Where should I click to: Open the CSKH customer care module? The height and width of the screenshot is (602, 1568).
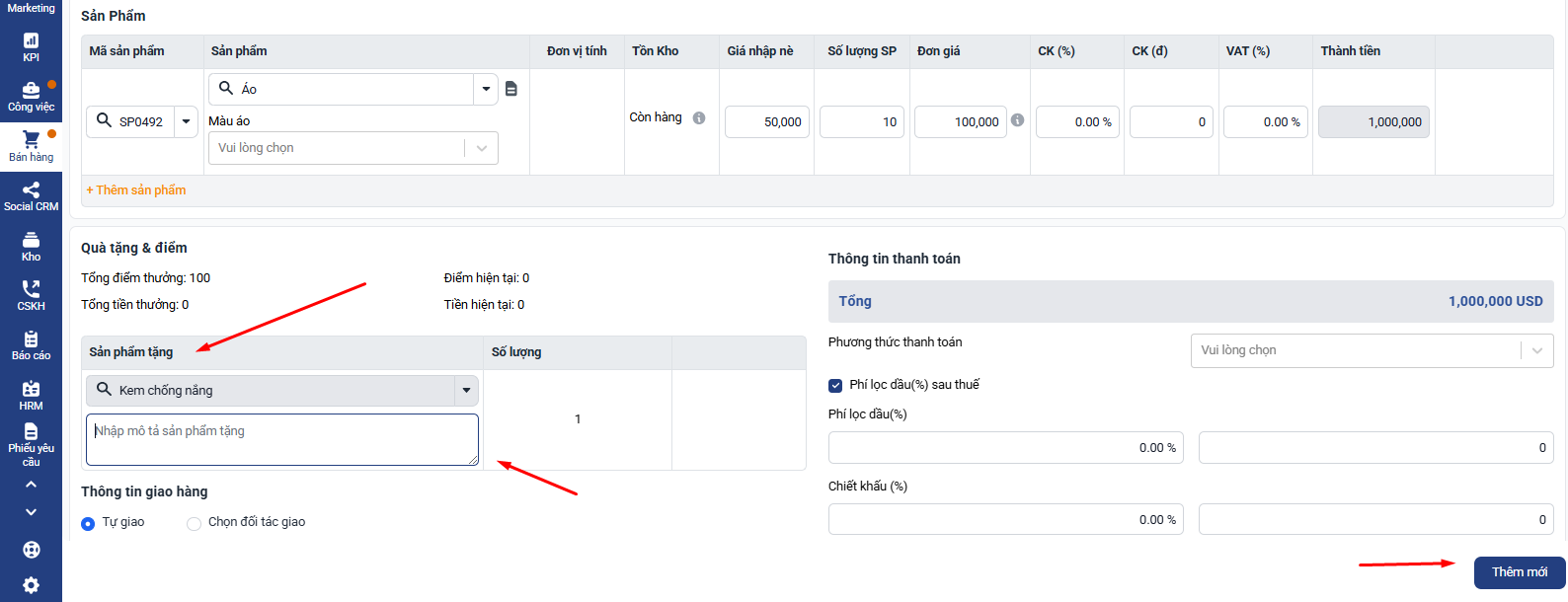coord(31,296)
